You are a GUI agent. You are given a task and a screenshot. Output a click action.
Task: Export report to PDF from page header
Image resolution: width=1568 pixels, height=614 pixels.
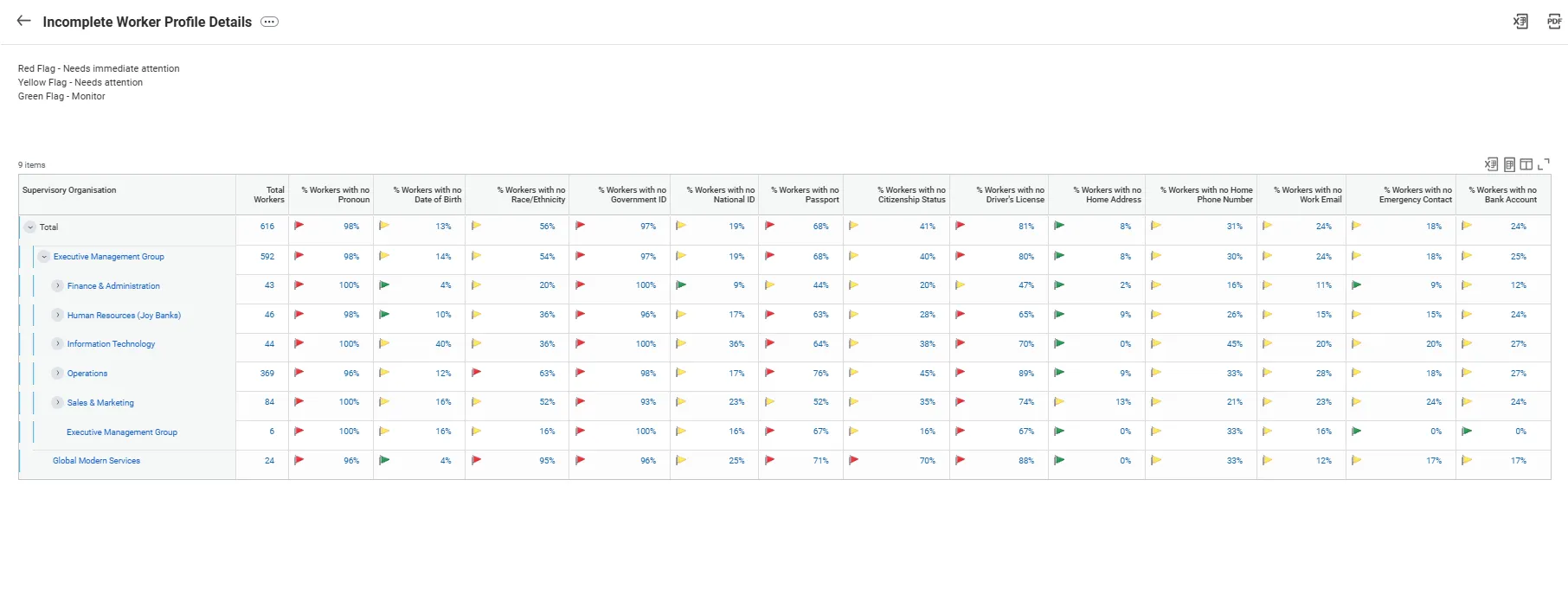point(1554,22)
